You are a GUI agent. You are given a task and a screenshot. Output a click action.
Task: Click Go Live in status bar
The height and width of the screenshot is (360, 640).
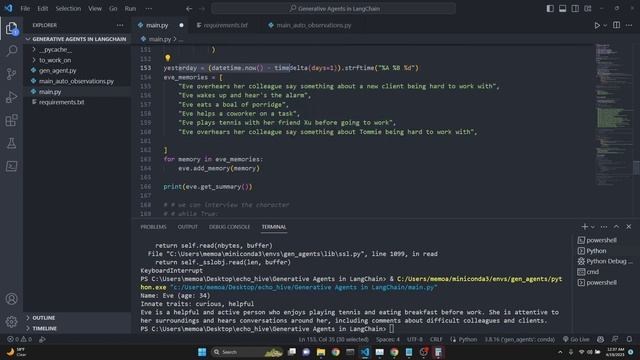[576, 339]
